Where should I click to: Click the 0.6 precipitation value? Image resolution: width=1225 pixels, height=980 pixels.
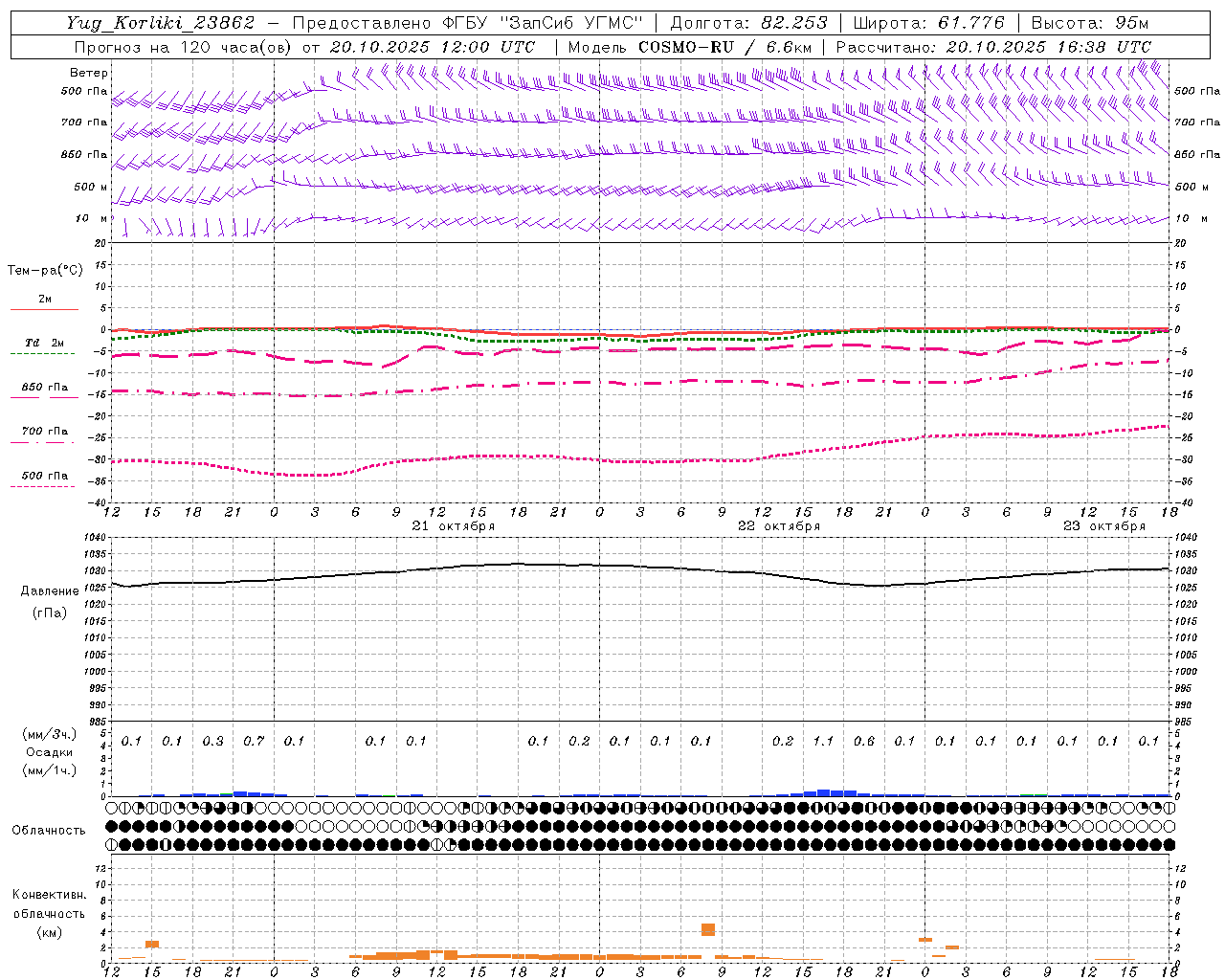click(863, 741)
